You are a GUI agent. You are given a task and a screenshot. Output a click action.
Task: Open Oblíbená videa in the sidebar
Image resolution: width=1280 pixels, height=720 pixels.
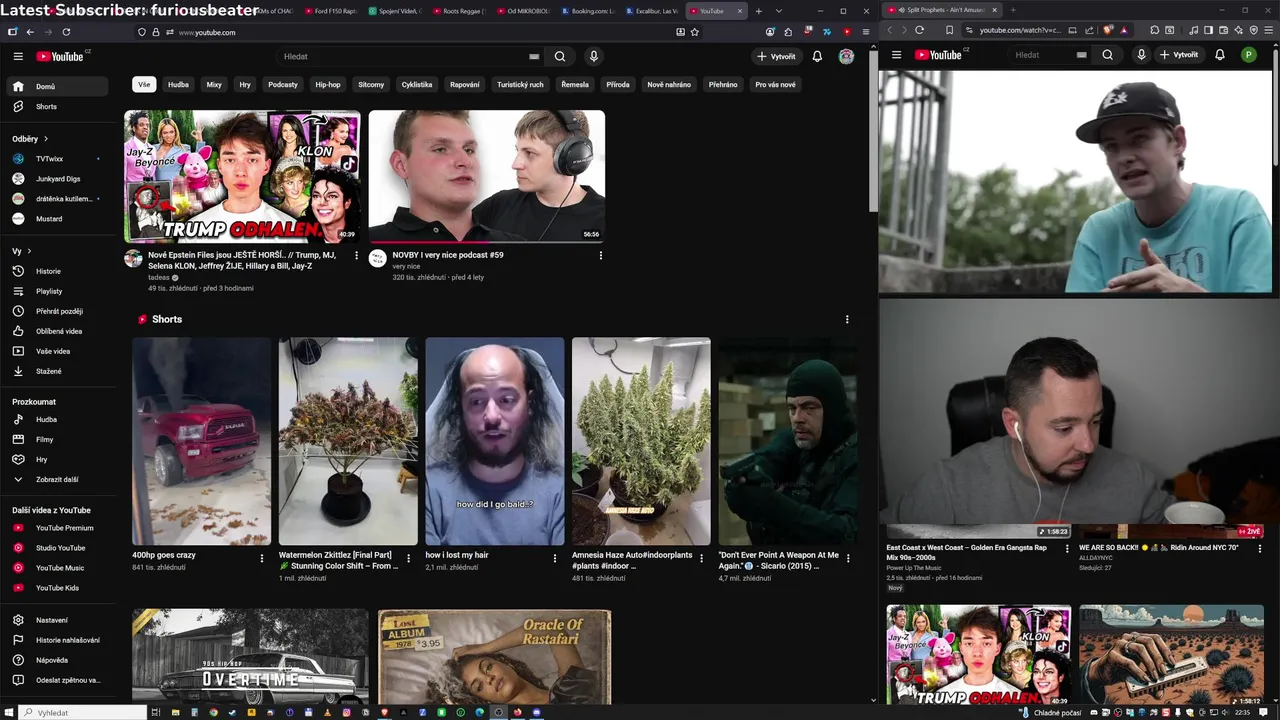(x=60, y=331)
